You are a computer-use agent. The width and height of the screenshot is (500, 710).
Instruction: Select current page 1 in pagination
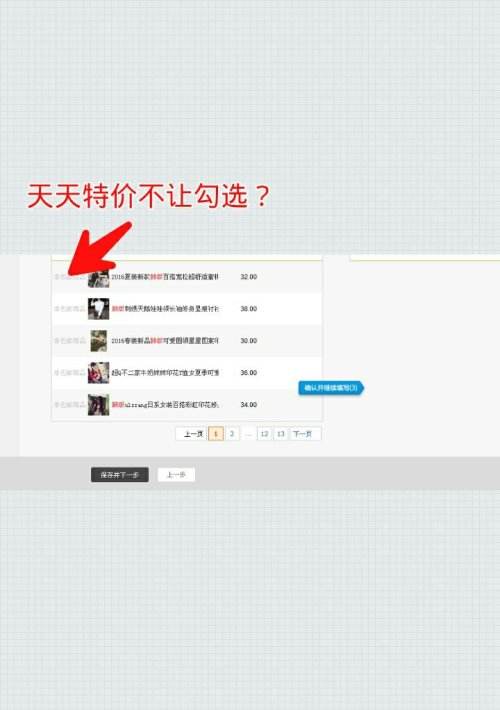[x=216, y=434]
